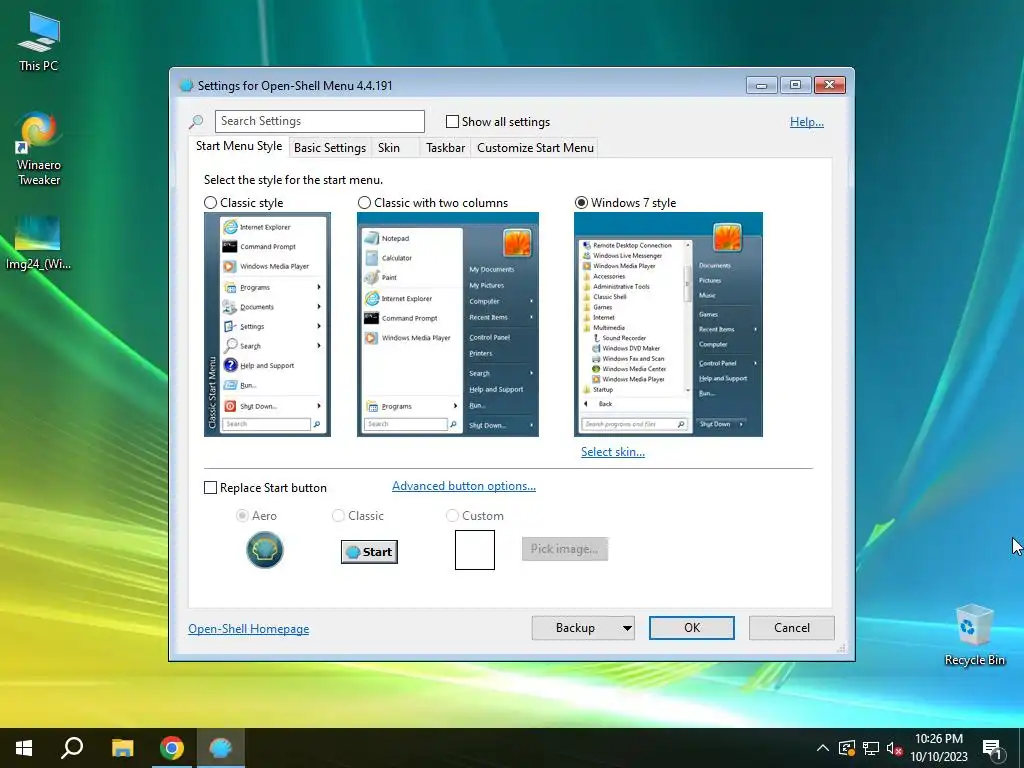This screenshot has height=768, width=1024.
Task: Click into the Search Settings field
Action: pyautogui.click(x=319, y=121)
